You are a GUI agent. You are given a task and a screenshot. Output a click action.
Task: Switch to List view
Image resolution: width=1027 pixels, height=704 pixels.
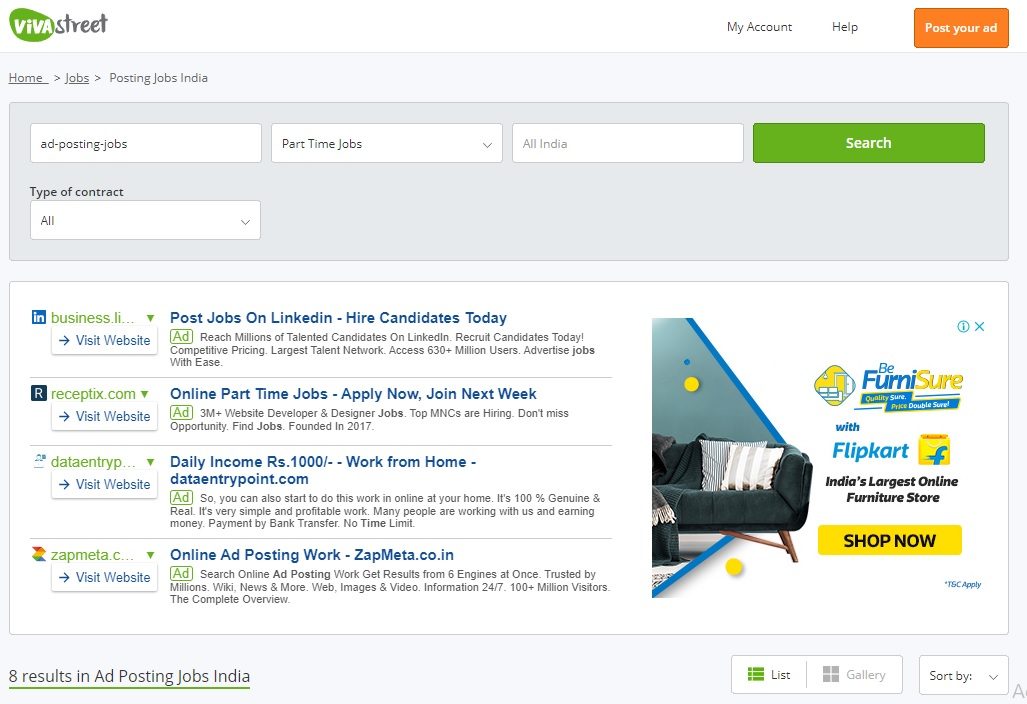(769, 675)
